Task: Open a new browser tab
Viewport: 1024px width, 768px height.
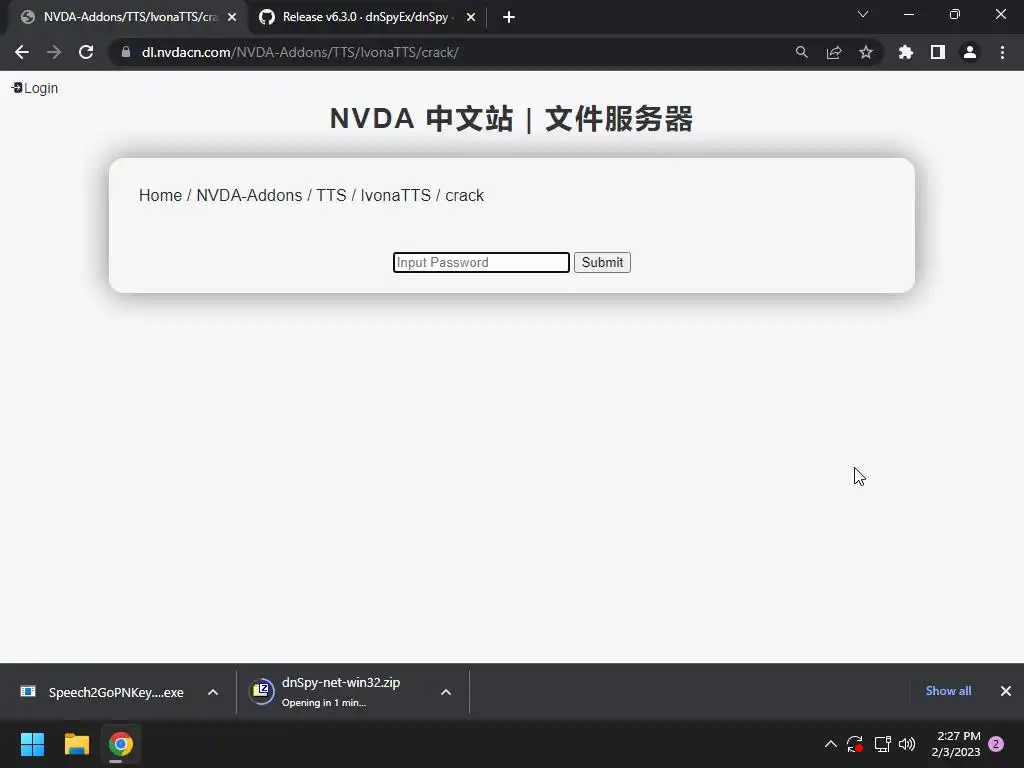Action: (509, 17)
